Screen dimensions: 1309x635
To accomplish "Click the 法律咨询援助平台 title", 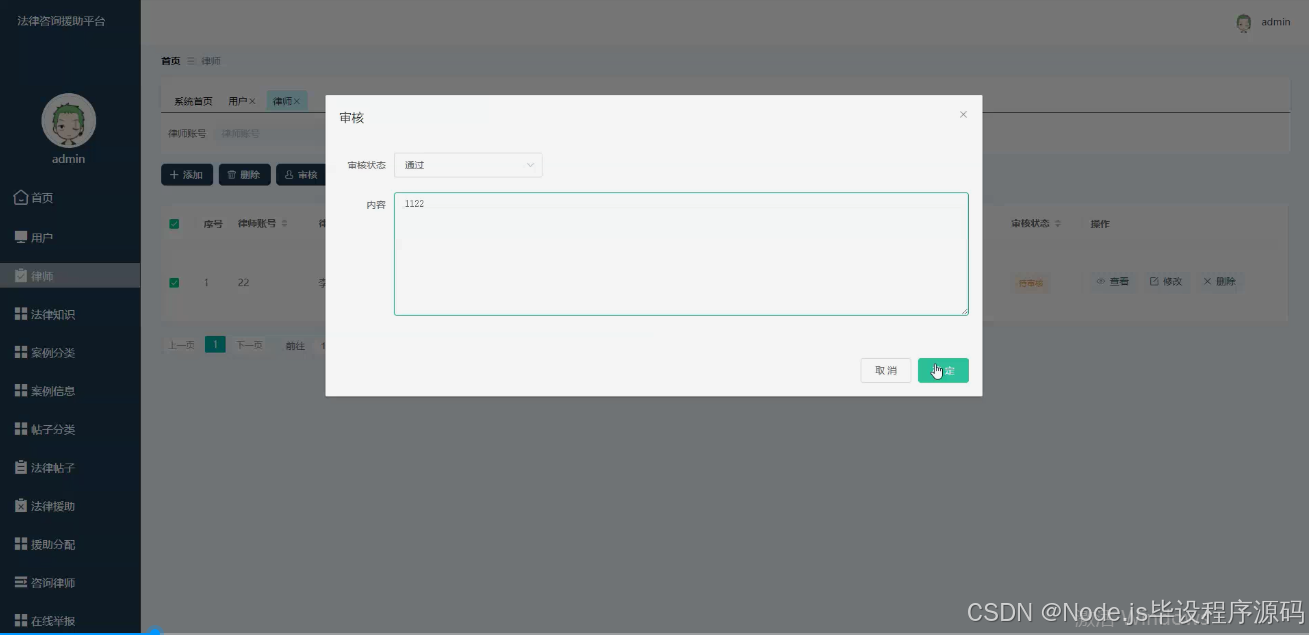I will 61,21.
